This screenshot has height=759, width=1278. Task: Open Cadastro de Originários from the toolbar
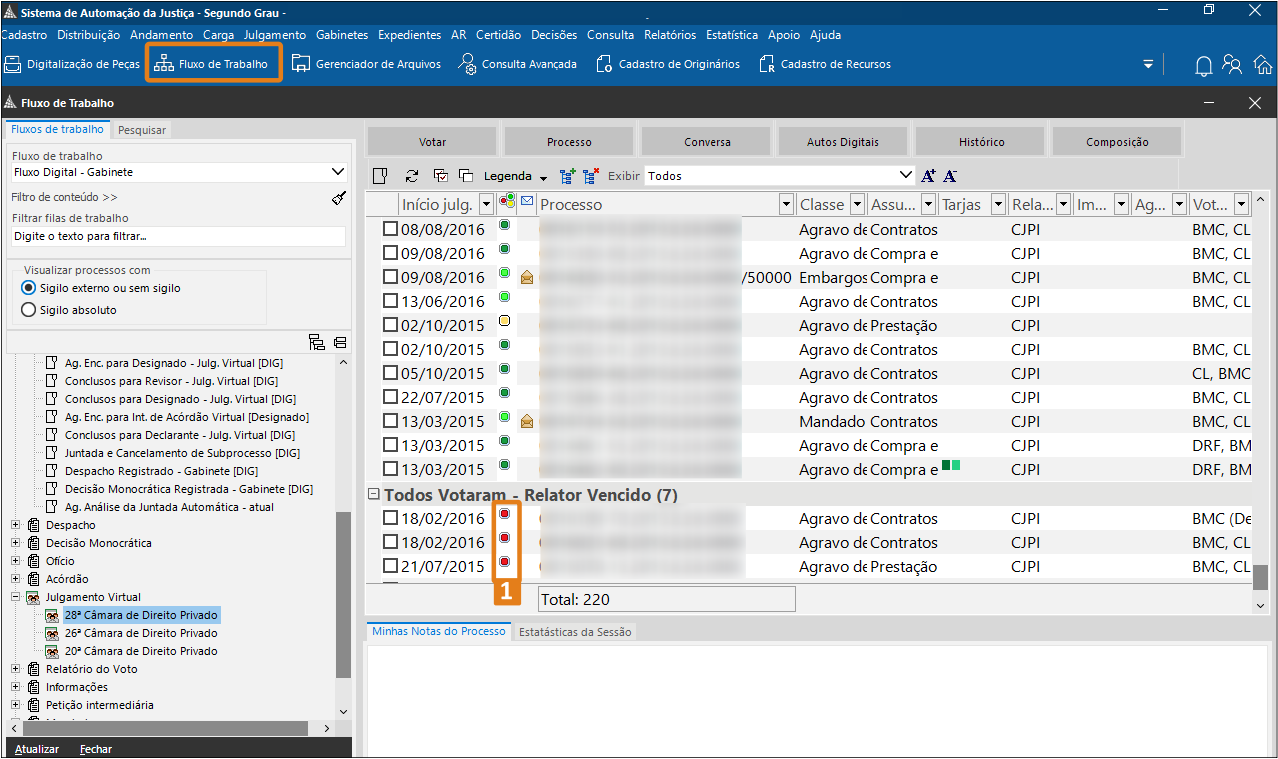click(668, 64)
